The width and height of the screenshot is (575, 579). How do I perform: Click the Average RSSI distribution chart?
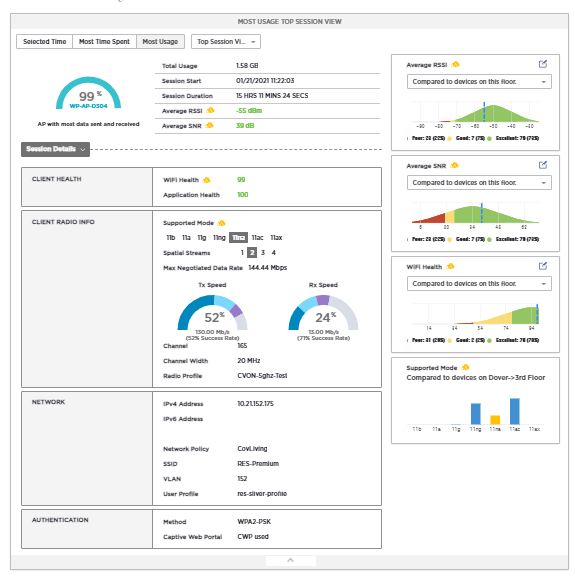(x=475, y=112)
